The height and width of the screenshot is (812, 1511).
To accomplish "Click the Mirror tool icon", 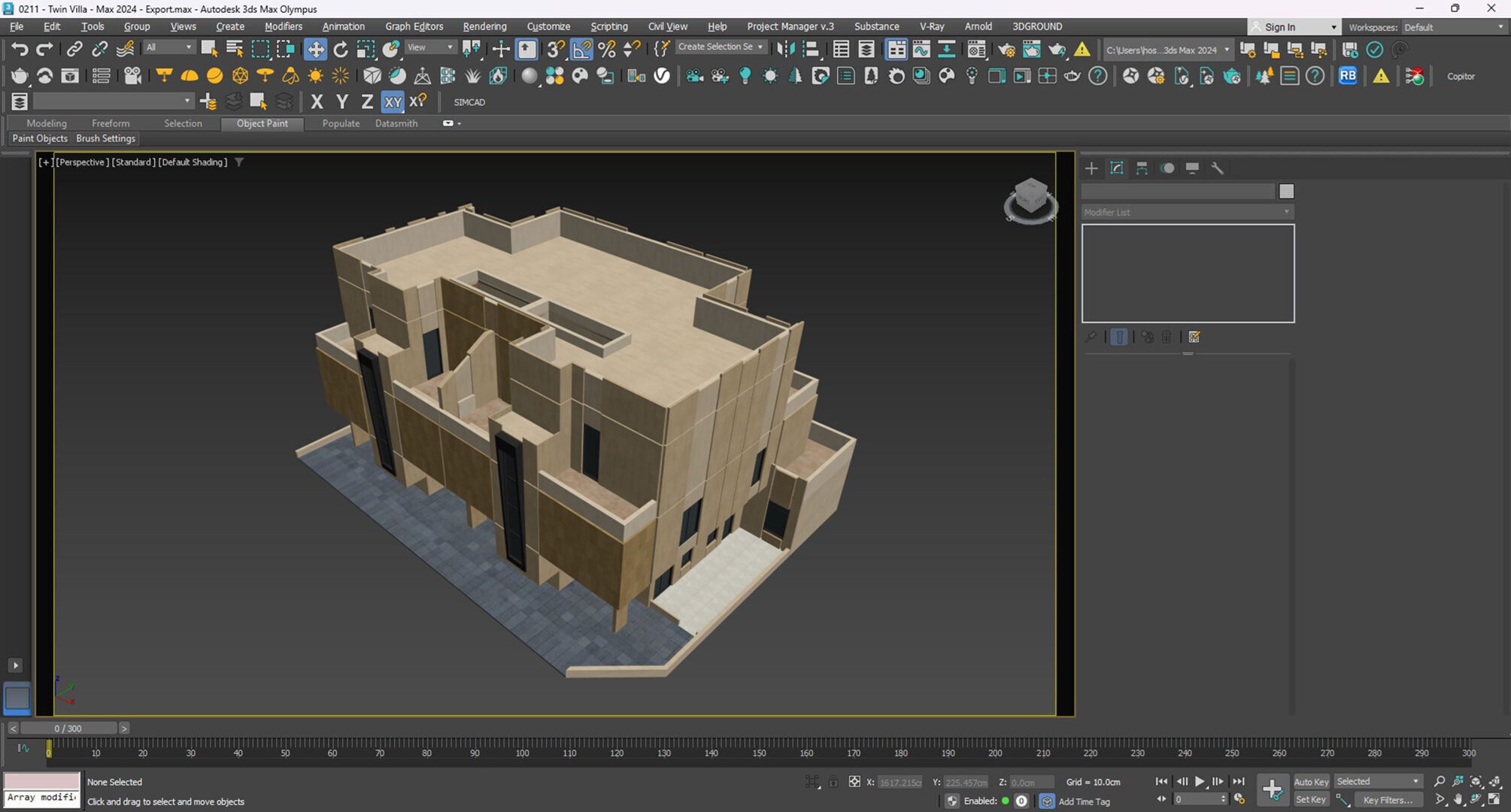I will [x=785, y=50].
